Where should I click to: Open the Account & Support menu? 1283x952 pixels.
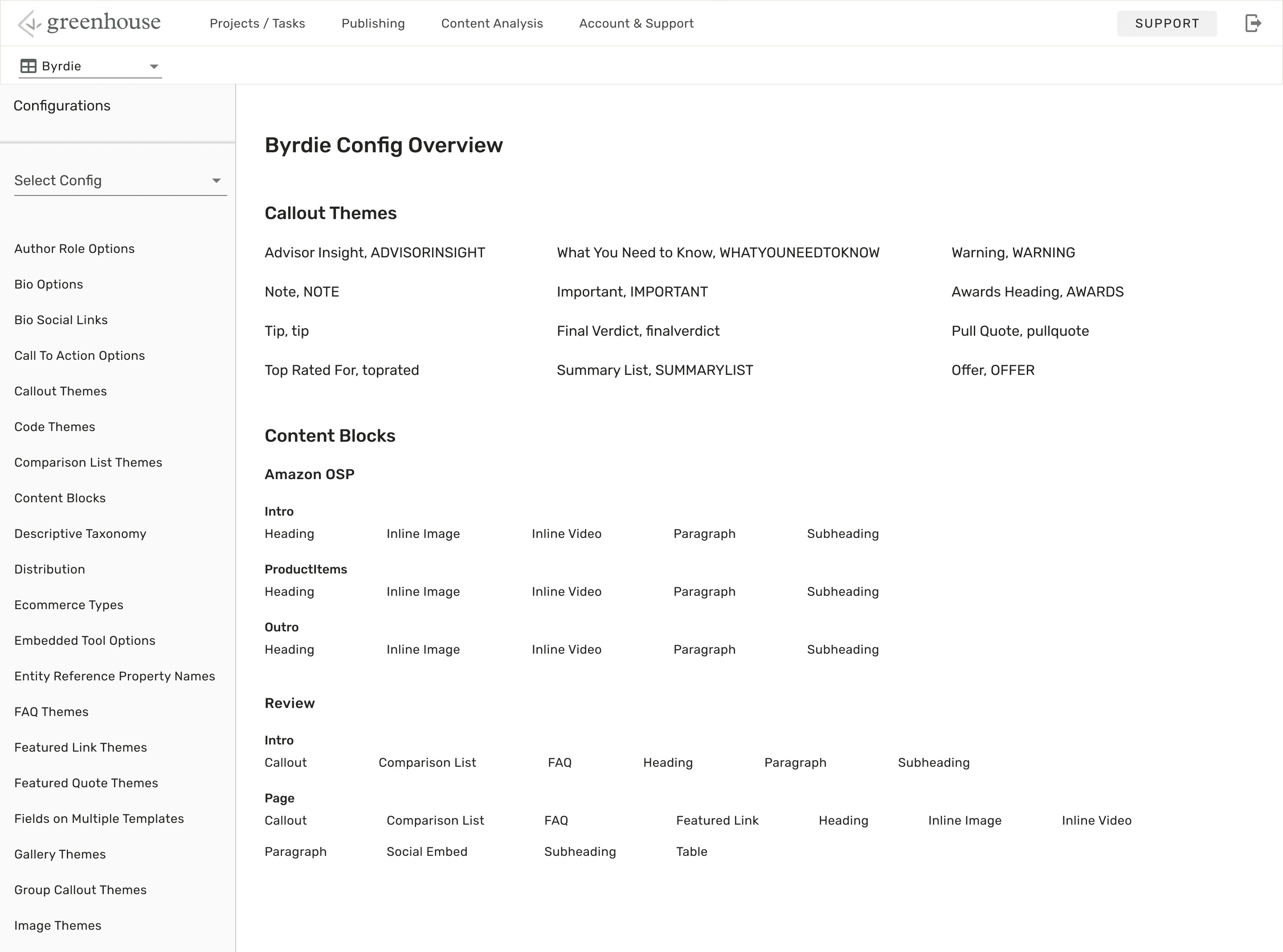pos(636,24)
